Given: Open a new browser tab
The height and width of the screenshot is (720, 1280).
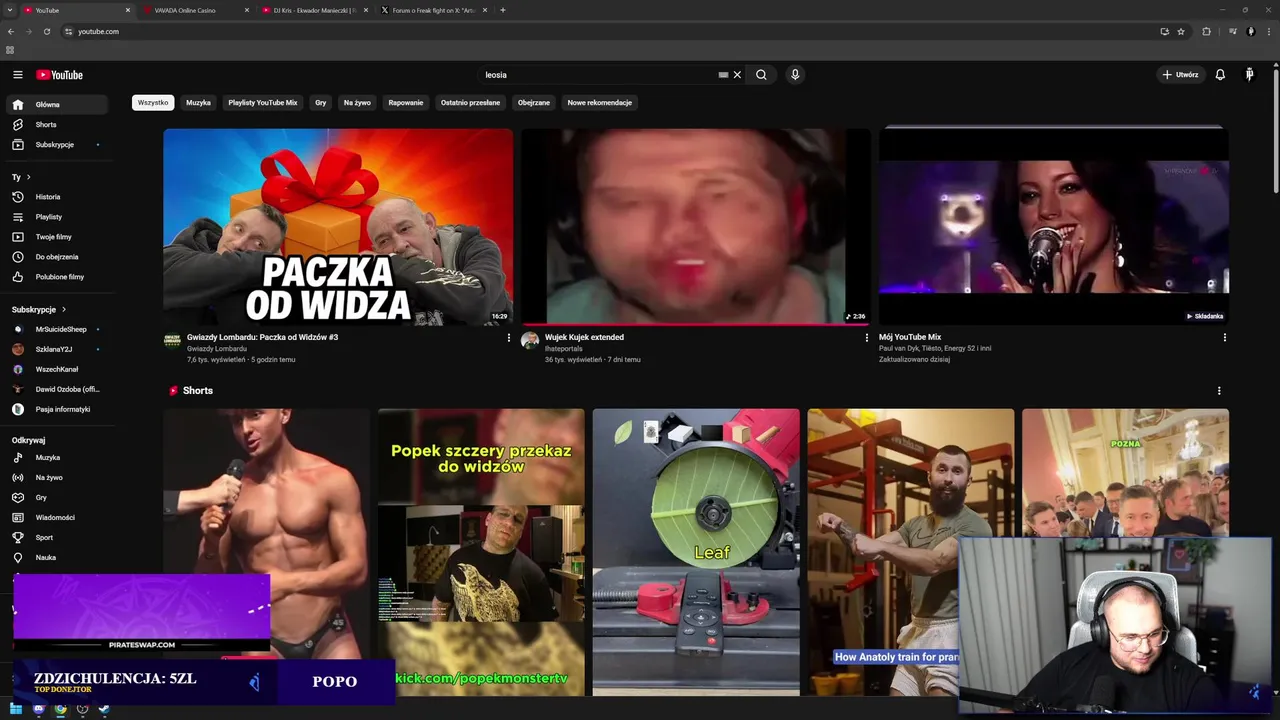Looking at the screenshot, I should click(x=503, y=10).
